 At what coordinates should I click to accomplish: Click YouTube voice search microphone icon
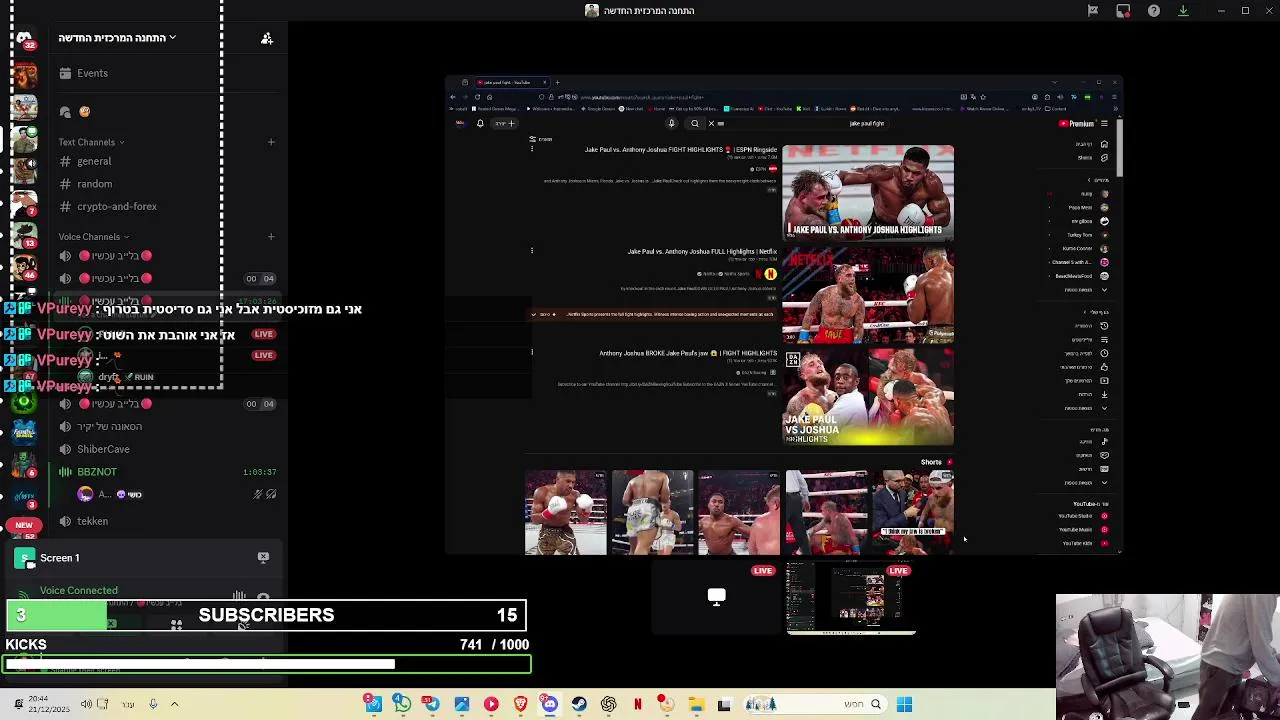[671, 123]
